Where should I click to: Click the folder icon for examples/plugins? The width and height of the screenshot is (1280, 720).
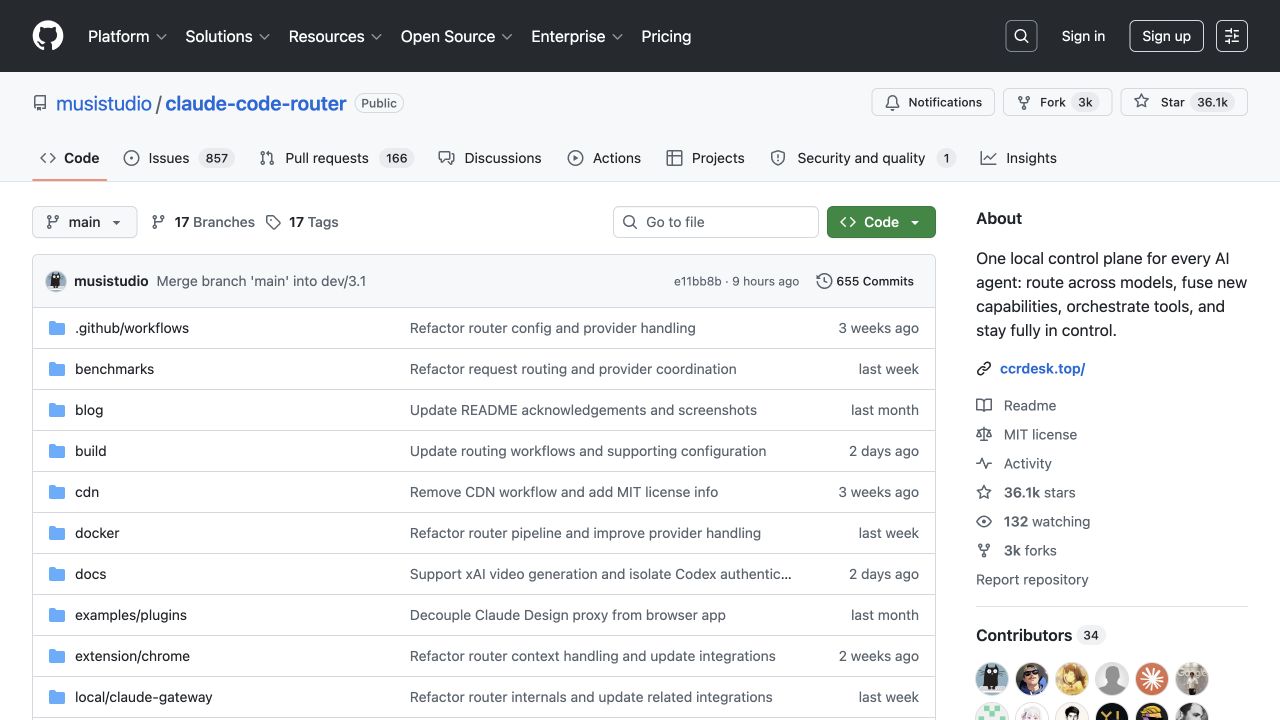pyautogui.click(x=57, y=615)
